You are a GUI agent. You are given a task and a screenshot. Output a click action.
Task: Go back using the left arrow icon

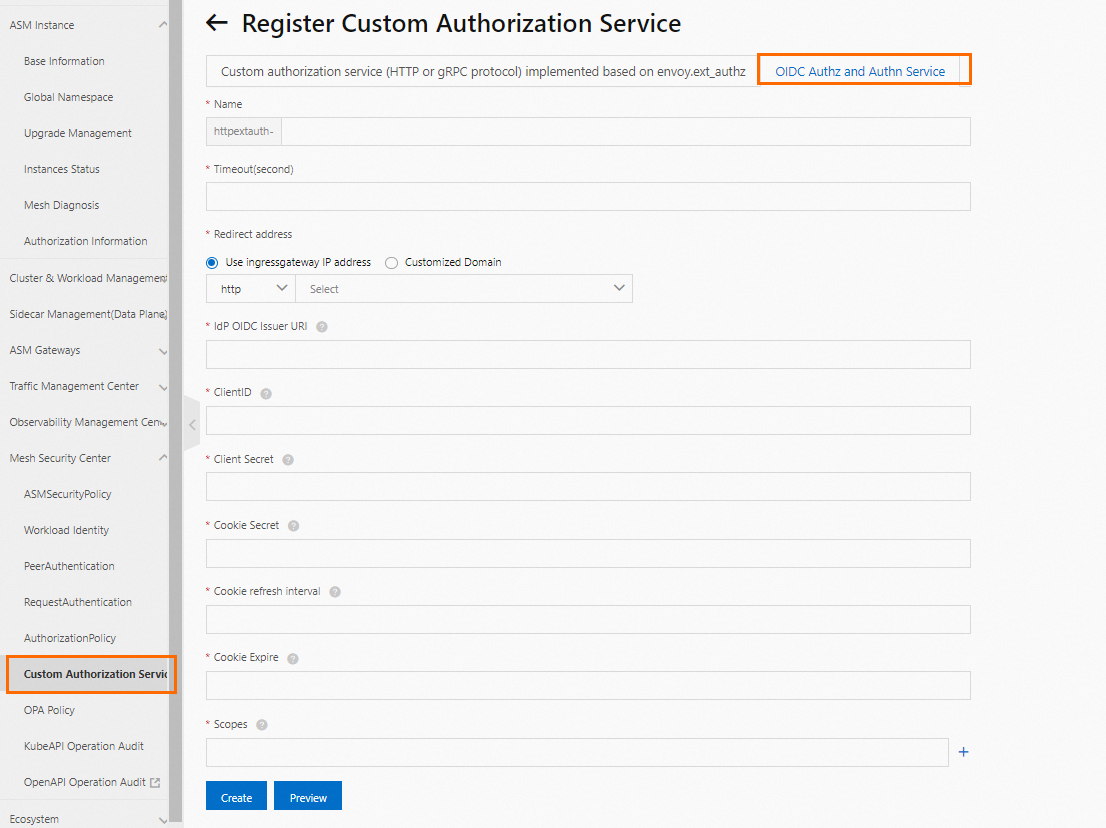coord(217,23)
